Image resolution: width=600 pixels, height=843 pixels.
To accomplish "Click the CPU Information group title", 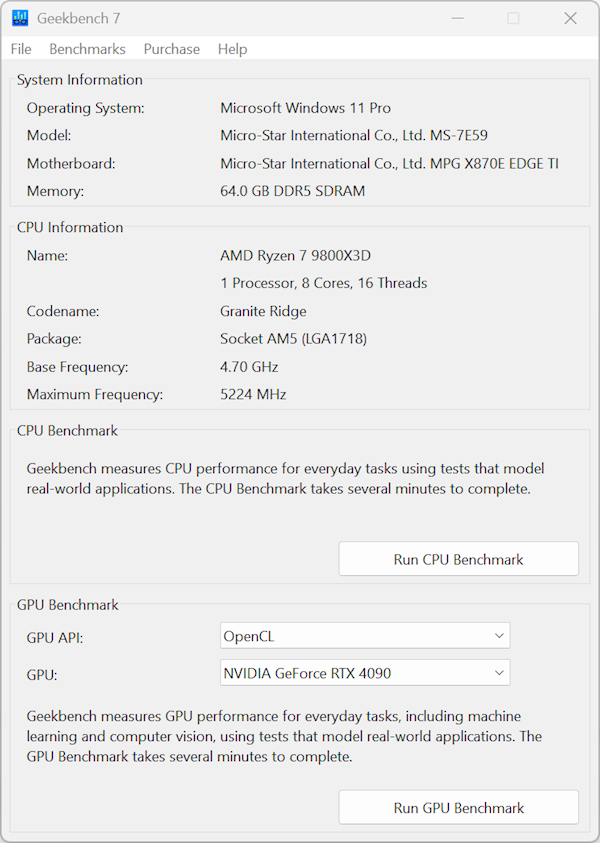I will [x=70, y=227].
